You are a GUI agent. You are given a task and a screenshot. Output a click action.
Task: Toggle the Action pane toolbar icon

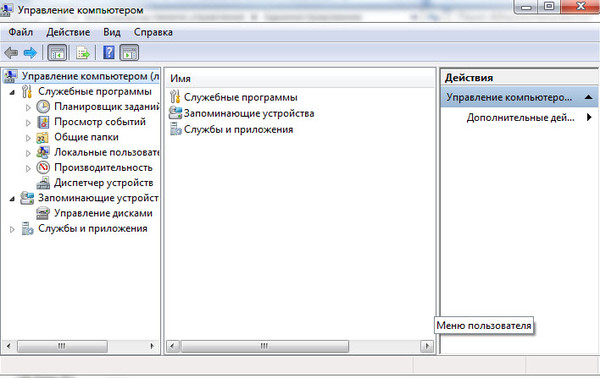pyautogui.click(x=129, y=52)
